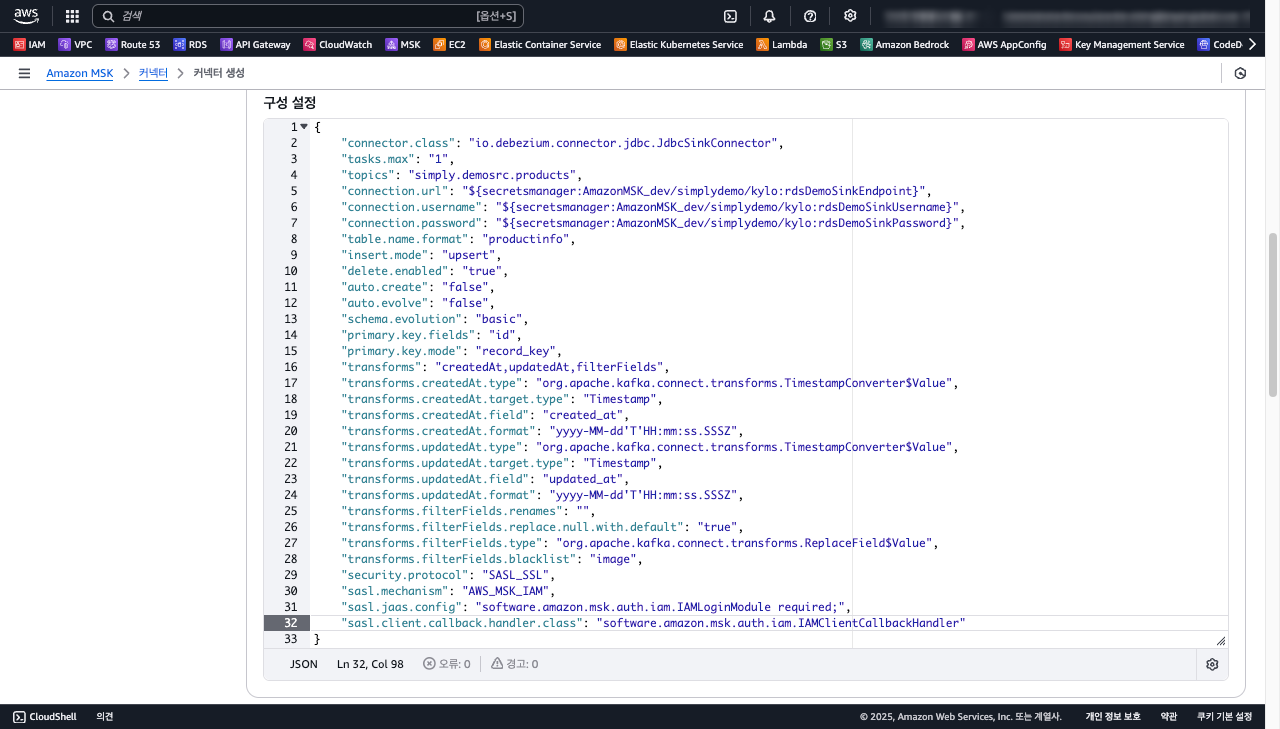Select JSON language label in status bar

tap(304, 664)
